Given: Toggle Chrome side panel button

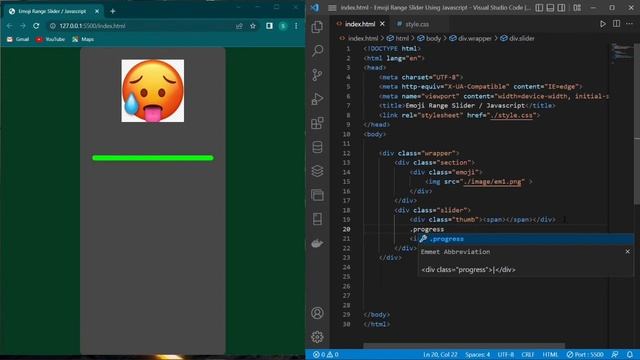Looking at the screenshot, I should pos(269,26).
